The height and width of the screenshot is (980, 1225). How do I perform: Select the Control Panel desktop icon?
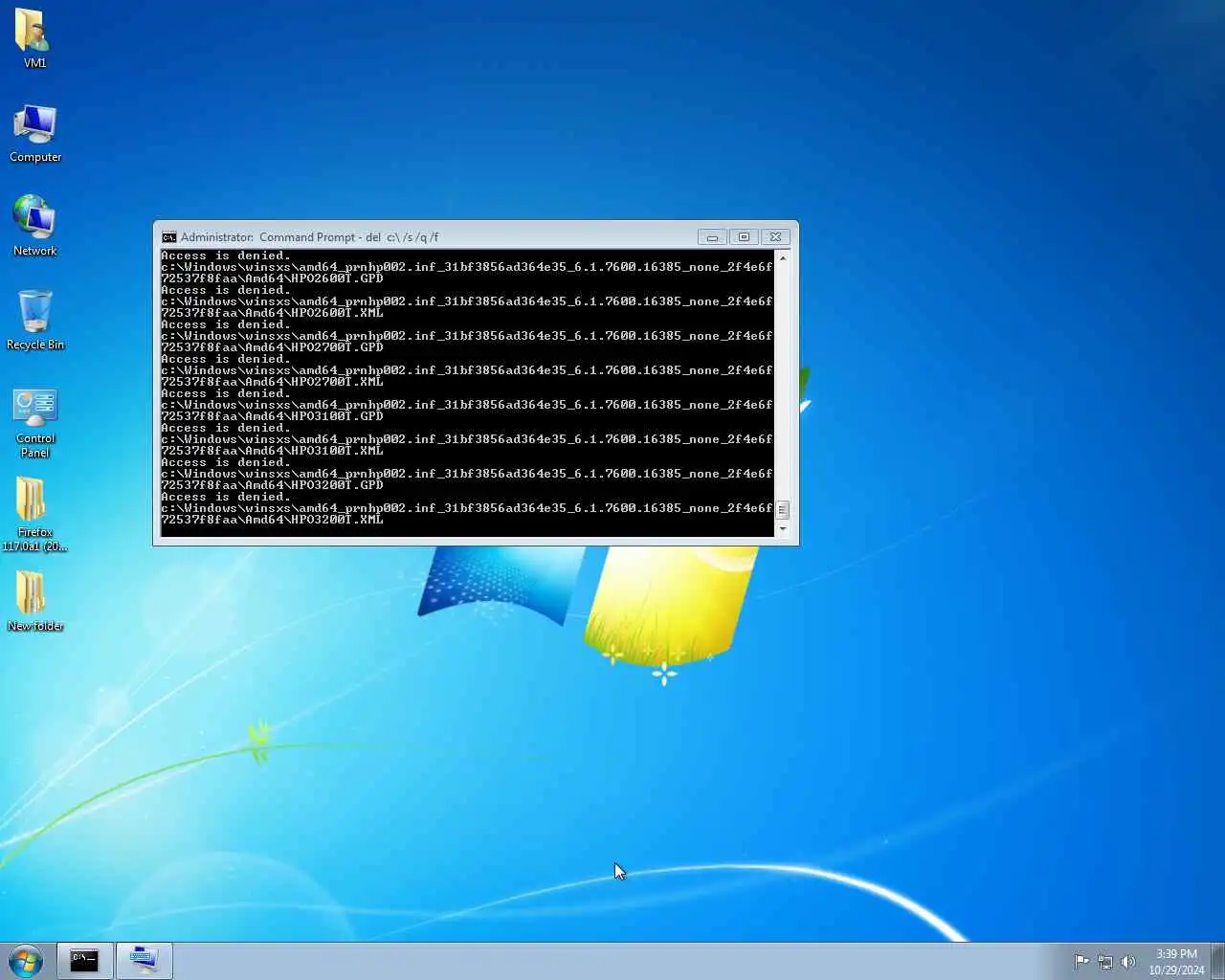click(35, 421)
